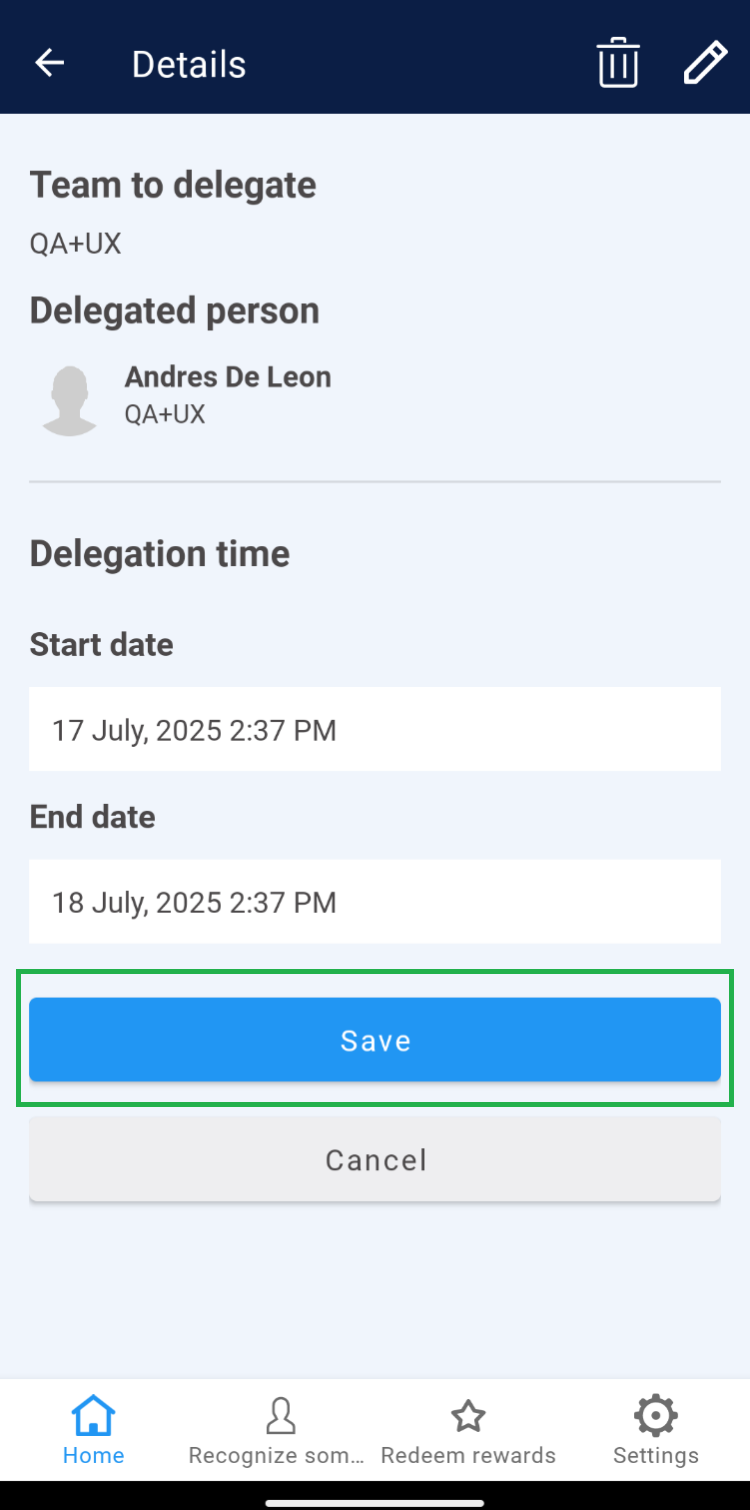
Task: Tap Andres De Leon's avatar picture
Action: (x=69, y=400)
